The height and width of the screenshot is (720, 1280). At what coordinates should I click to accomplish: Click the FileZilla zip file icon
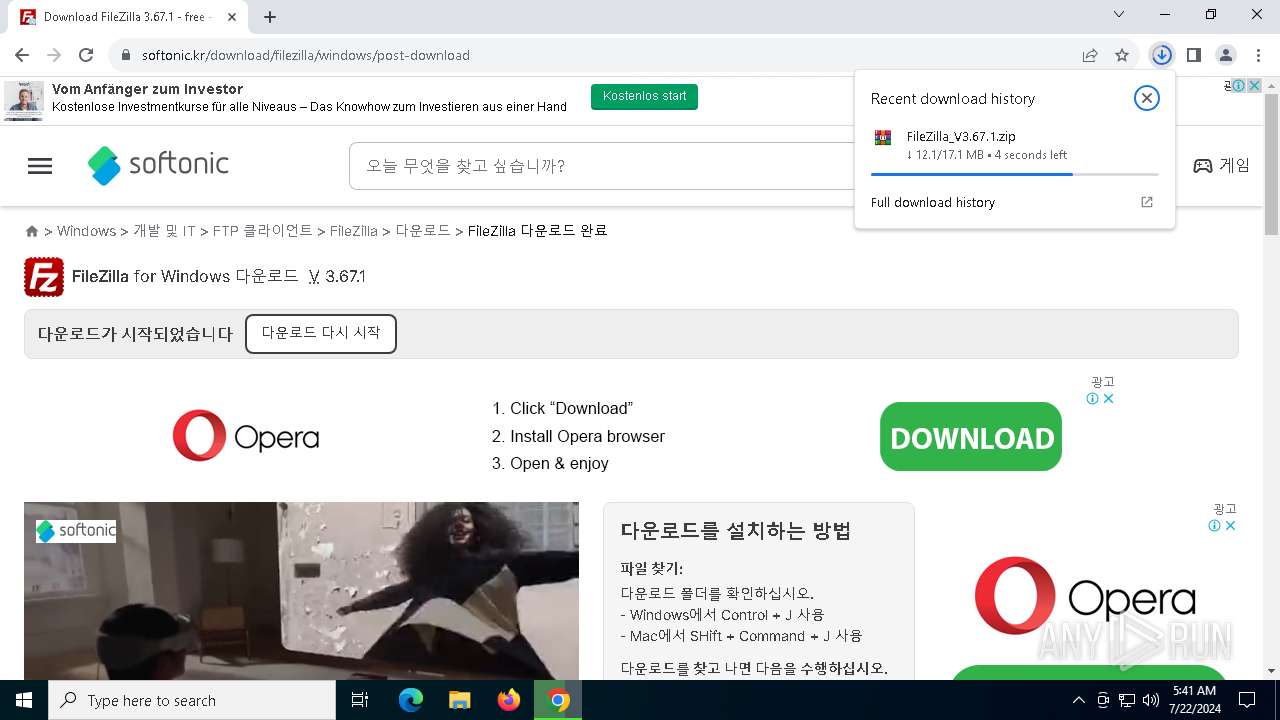(x=882, y=138)
